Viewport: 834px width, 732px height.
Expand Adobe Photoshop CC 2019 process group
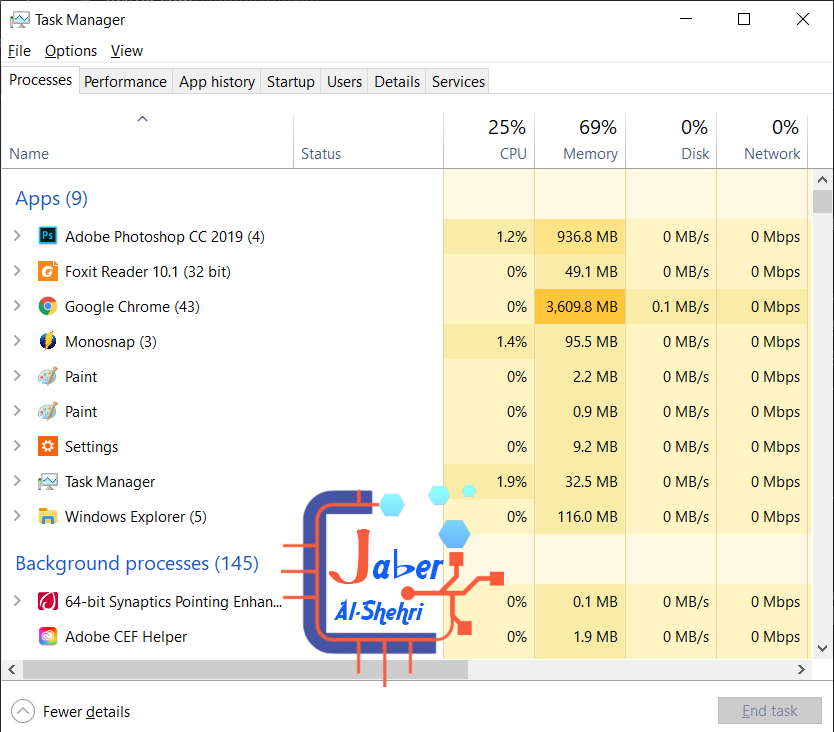[x=17, y=236]
